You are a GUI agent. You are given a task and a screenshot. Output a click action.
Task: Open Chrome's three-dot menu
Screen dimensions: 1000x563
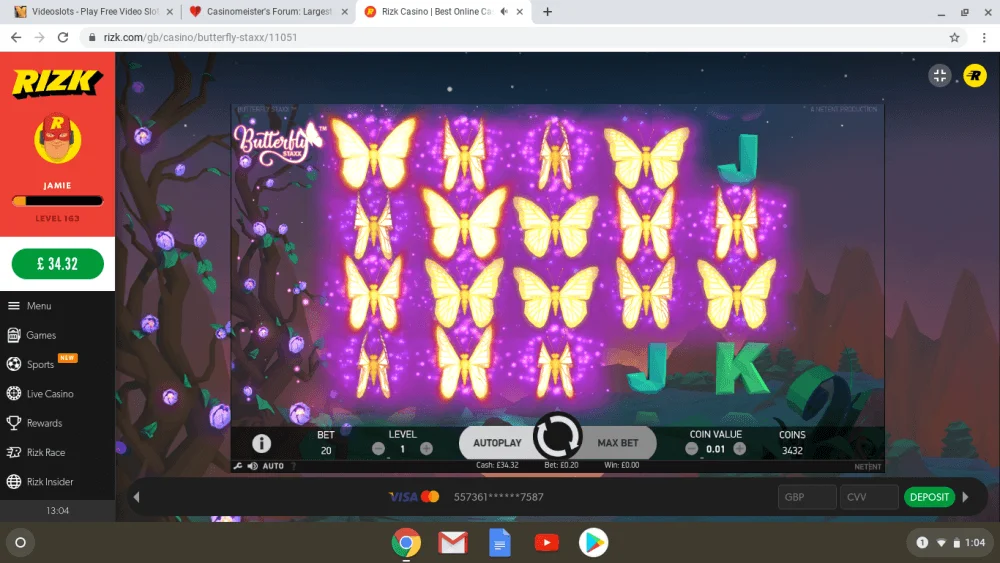pyautogui.click(x=984, y=38)
